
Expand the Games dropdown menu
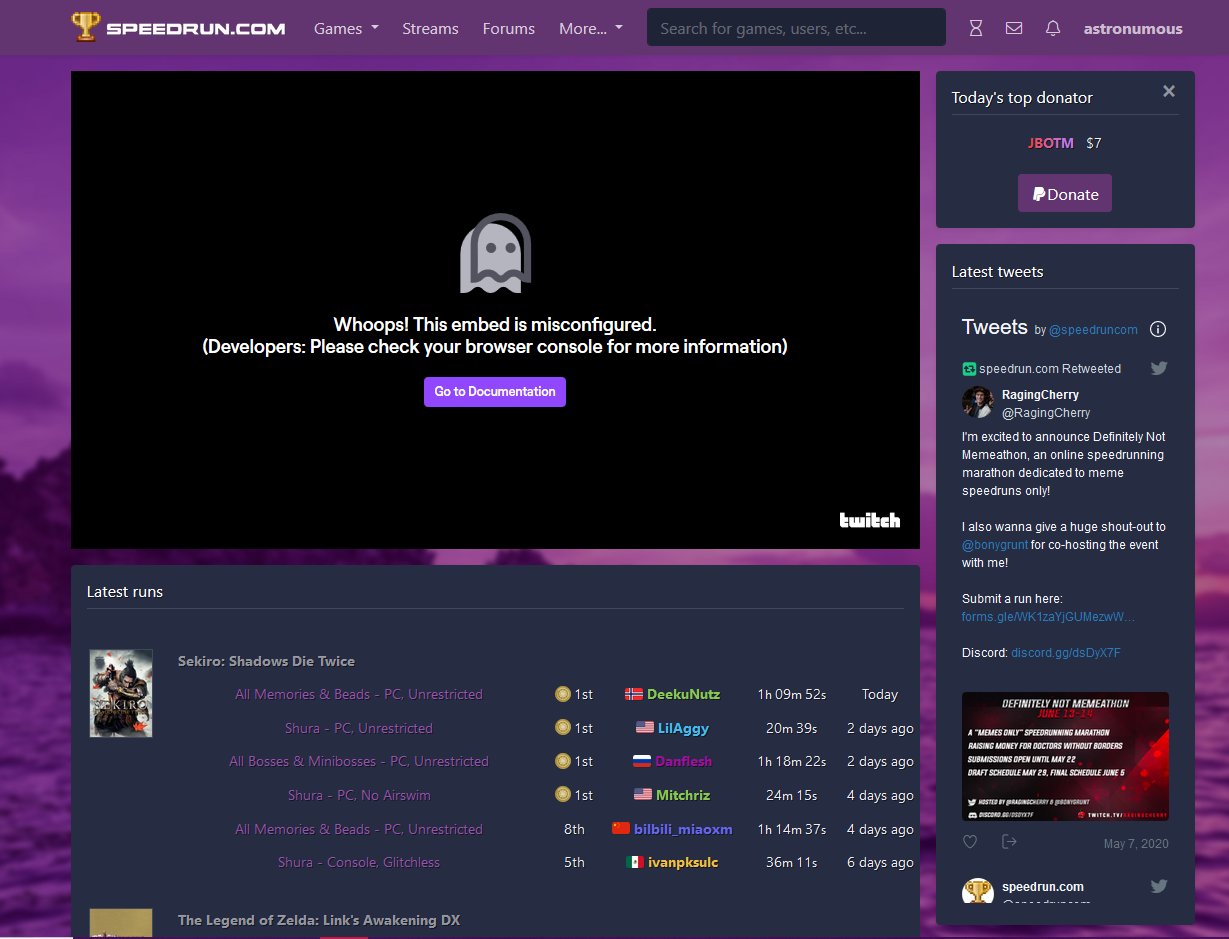tap(346, 28)
